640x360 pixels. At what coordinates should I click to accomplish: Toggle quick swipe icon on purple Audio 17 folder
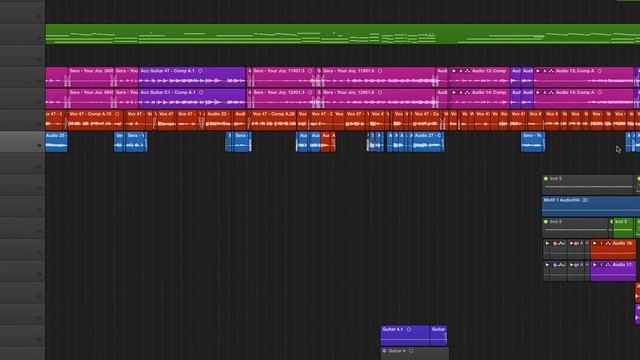608,265
